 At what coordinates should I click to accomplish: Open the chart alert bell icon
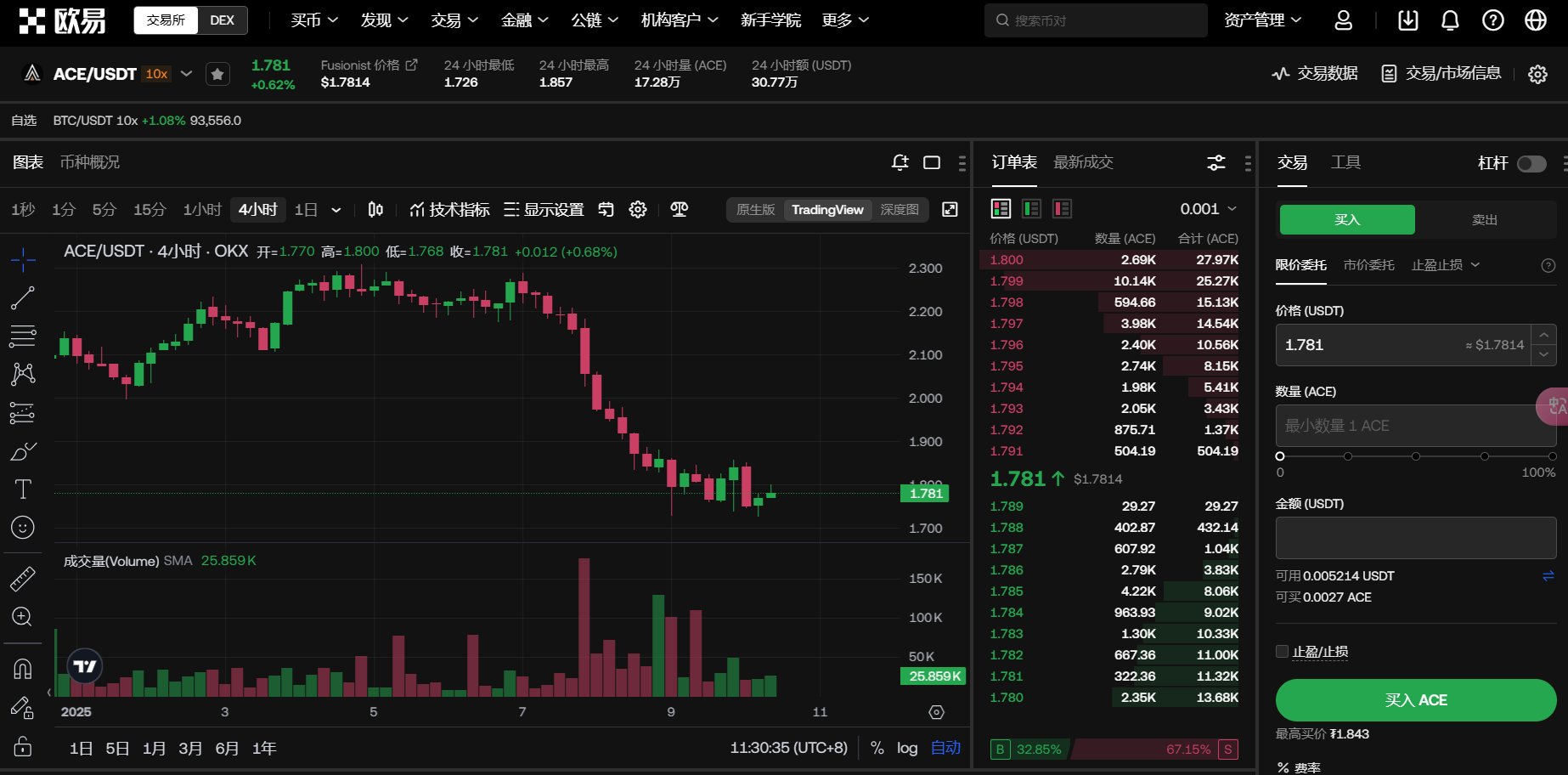(900, 162)
